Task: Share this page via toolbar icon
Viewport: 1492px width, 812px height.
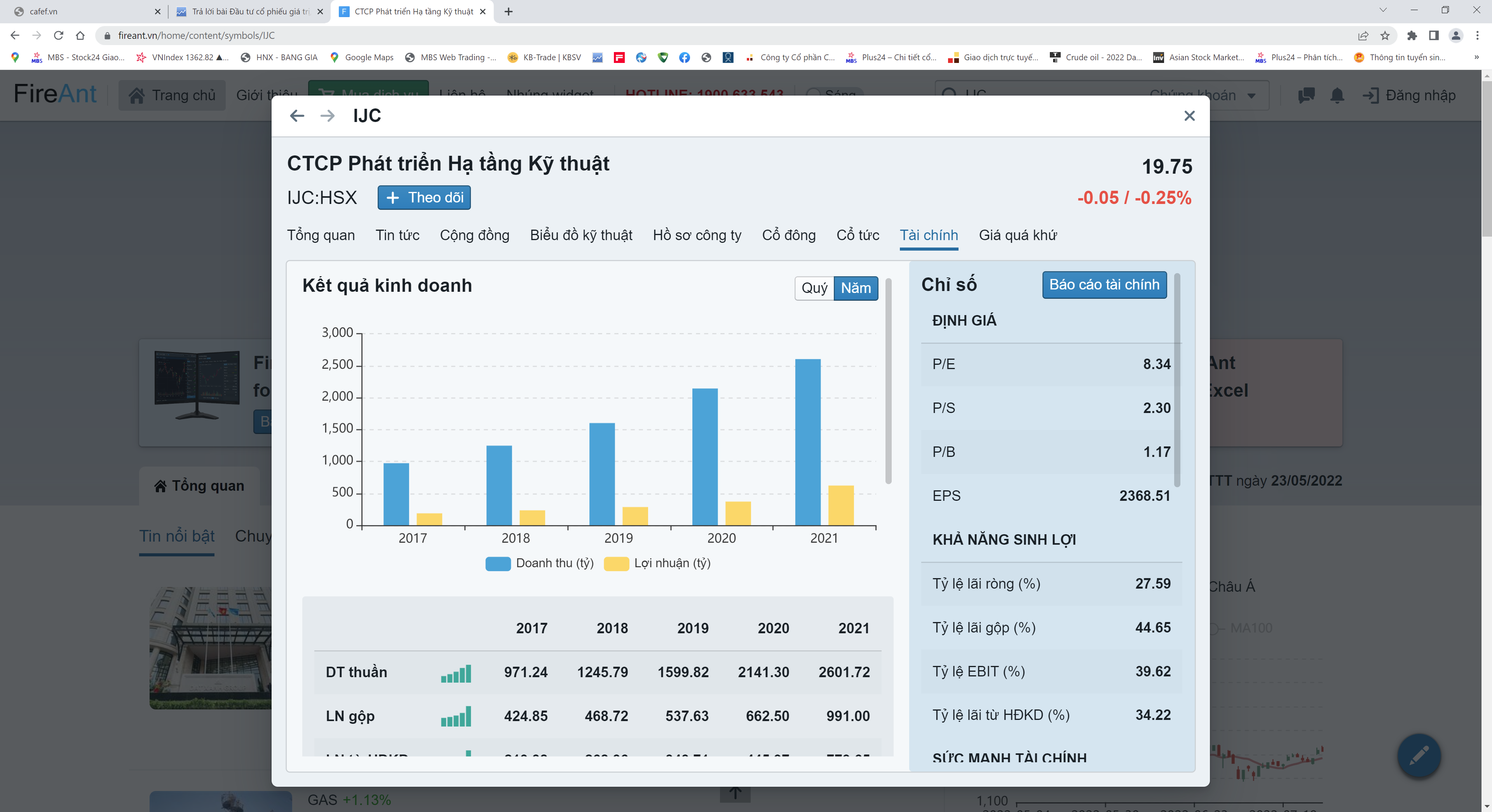Action: (x=1363, y=35)
